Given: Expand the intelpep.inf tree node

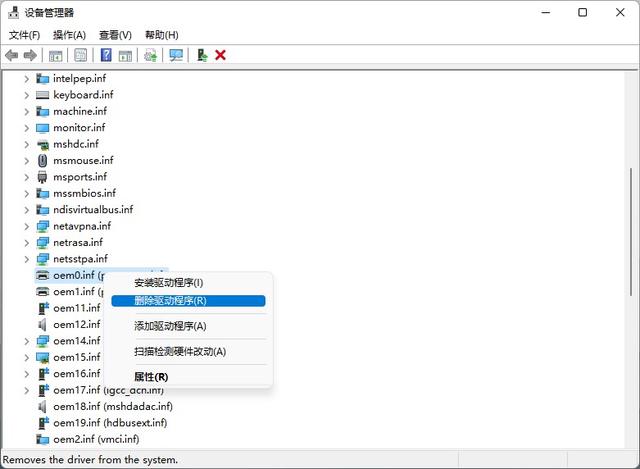Looking at the screenshot, I should click(x=27, y=78).
